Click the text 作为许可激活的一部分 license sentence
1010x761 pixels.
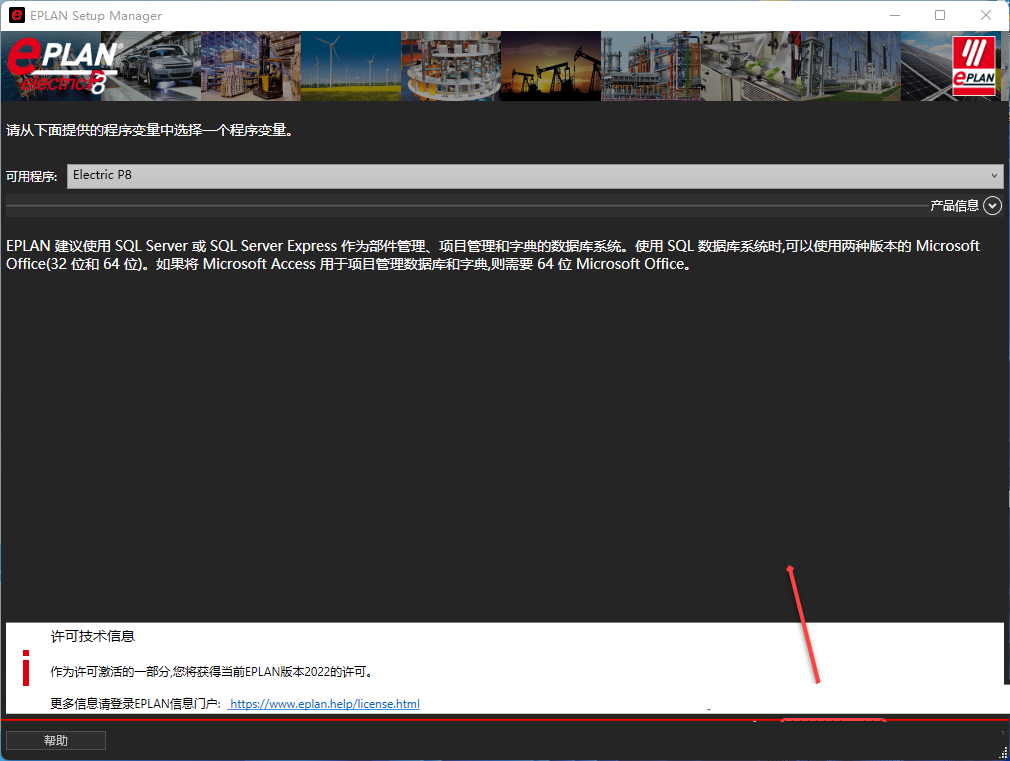pyautogui.click(x=212, y=671)
